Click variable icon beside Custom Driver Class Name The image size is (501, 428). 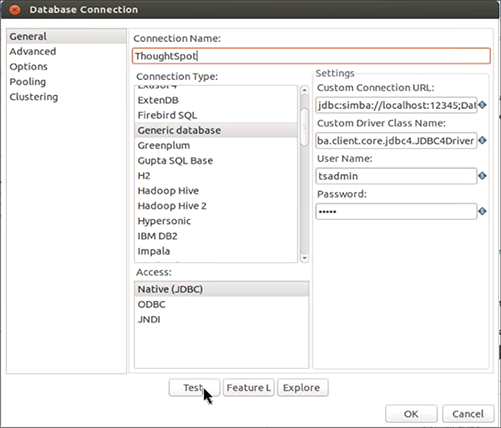482,141
